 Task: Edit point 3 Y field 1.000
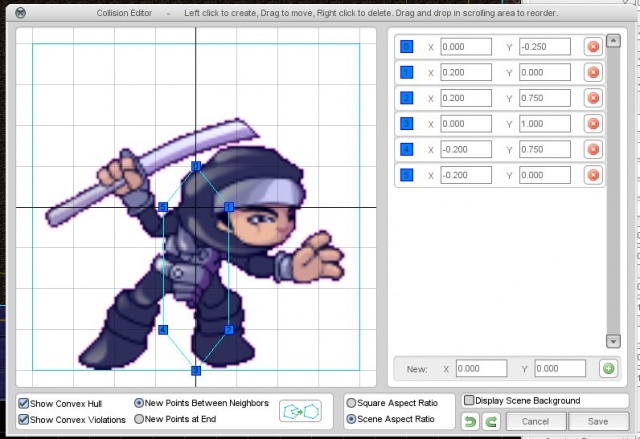pos(545,124)
